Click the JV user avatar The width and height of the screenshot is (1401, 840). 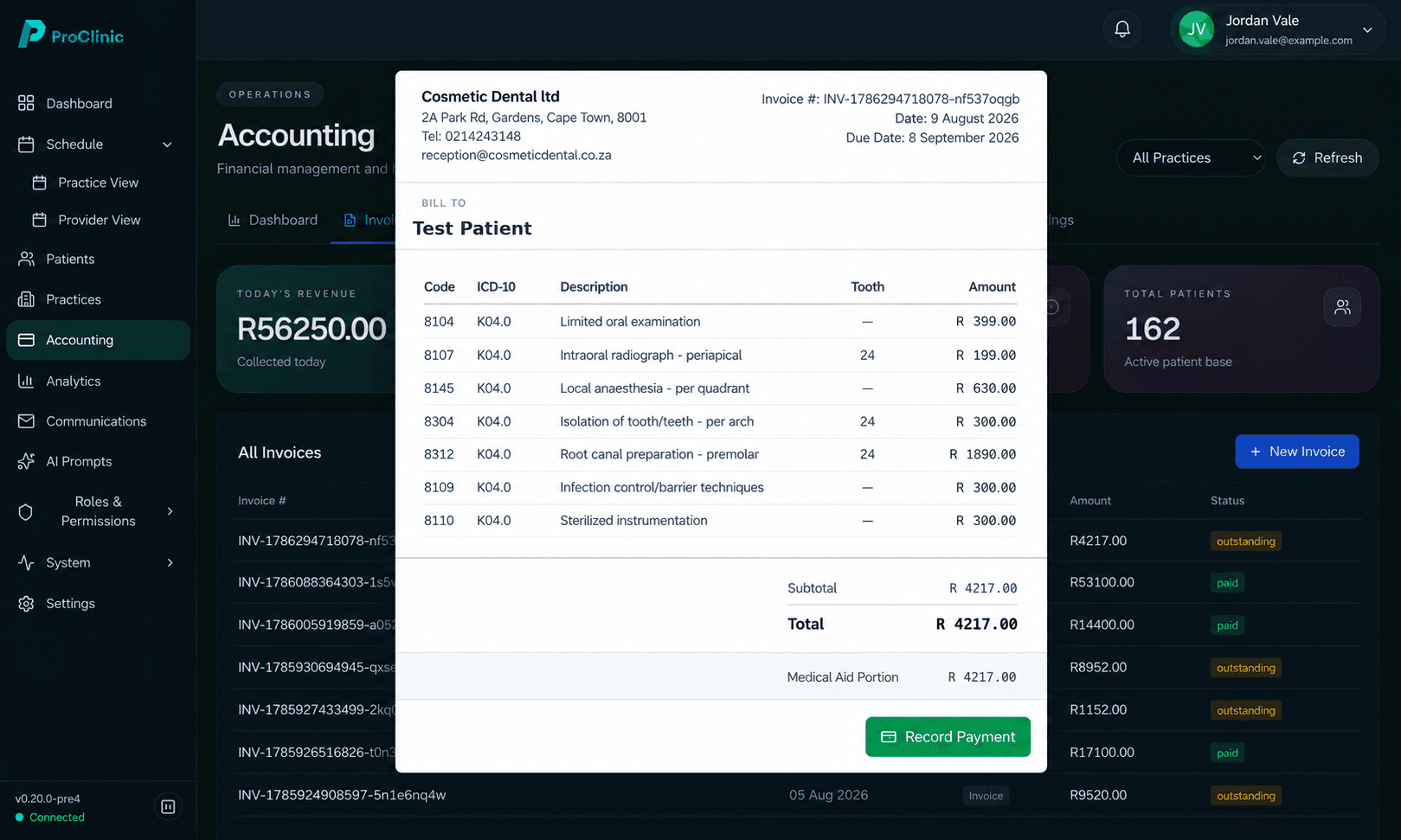[1197, 29]
